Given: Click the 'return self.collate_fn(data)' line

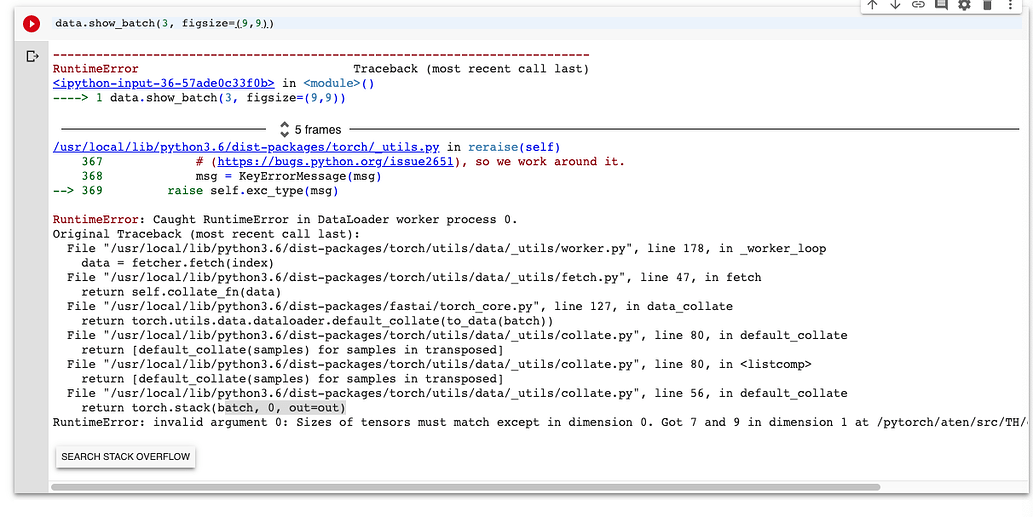Looking at the screenshot, I should (x=181, y=292).
